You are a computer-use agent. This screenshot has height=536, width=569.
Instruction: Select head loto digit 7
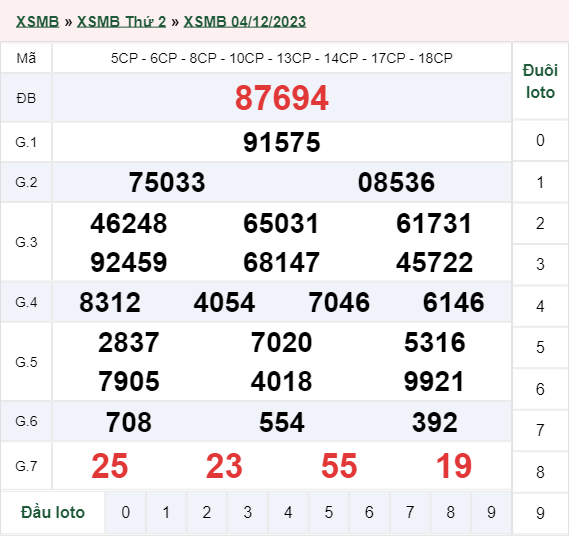pyautogui.click(x=410, y=512)
